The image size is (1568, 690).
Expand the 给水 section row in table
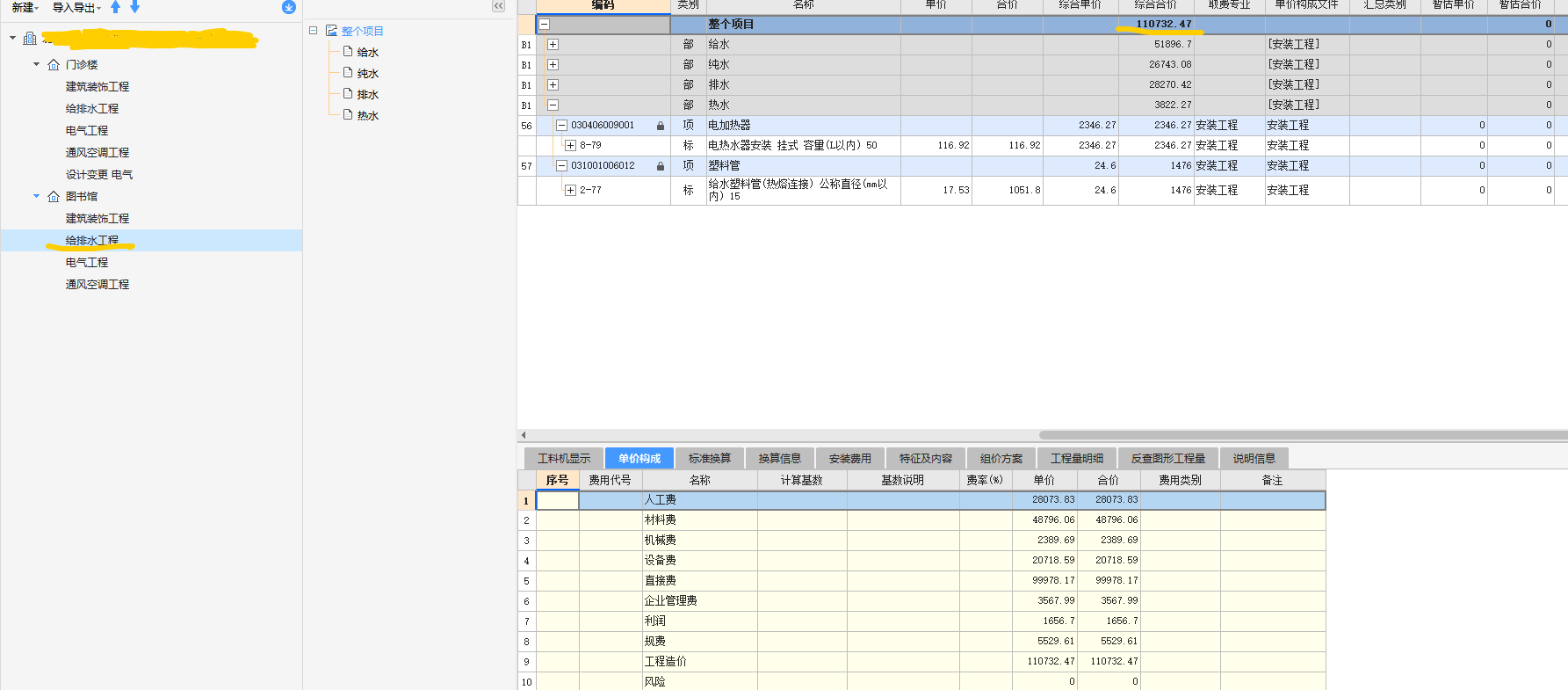[x=553, y=44]
